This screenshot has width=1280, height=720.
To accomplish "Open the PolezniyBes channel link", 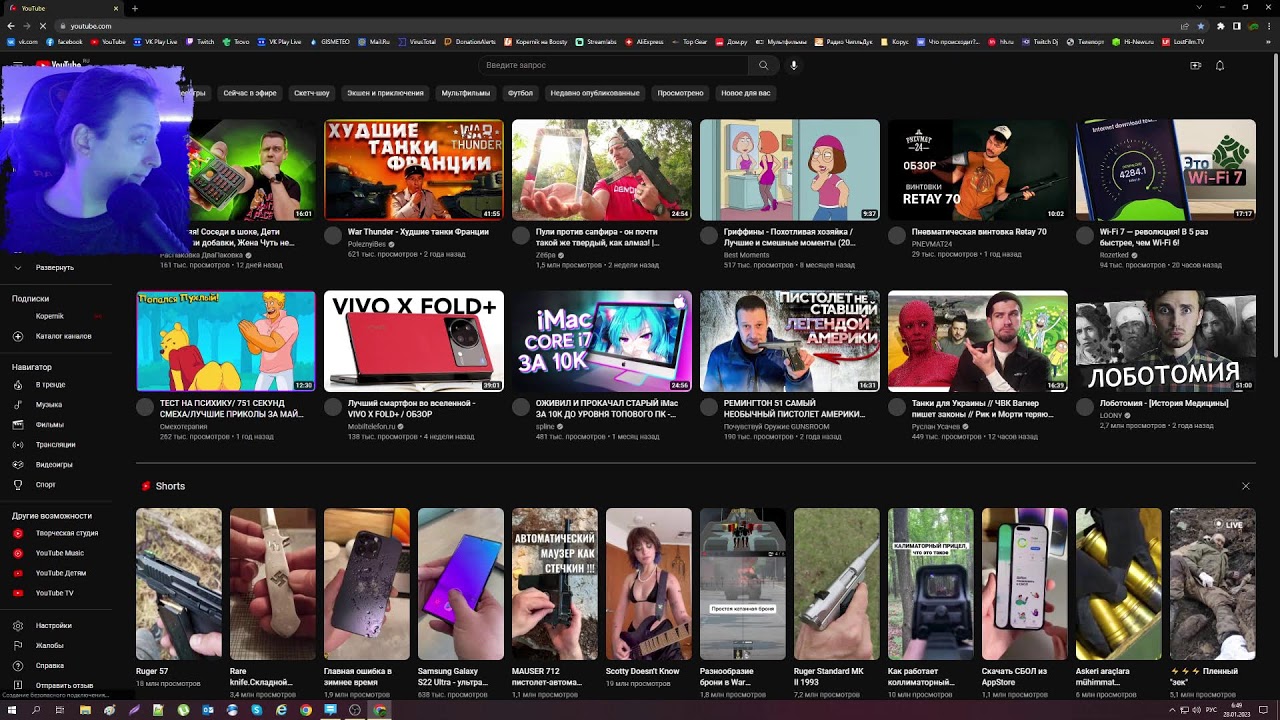I will 367,244.
